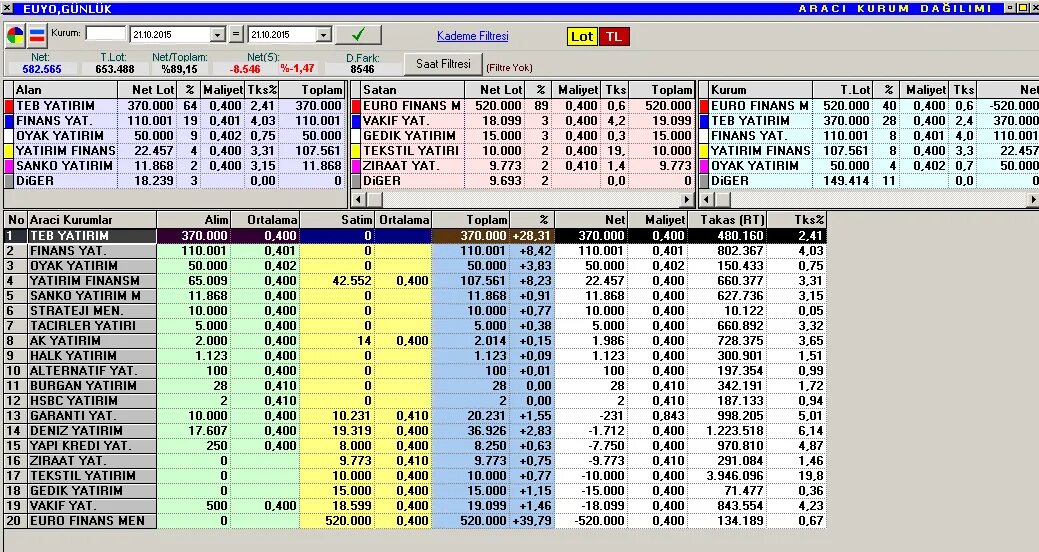Click the Takas (RT) column header
This screenshot has height=552, width=1039.
point(728,220)
